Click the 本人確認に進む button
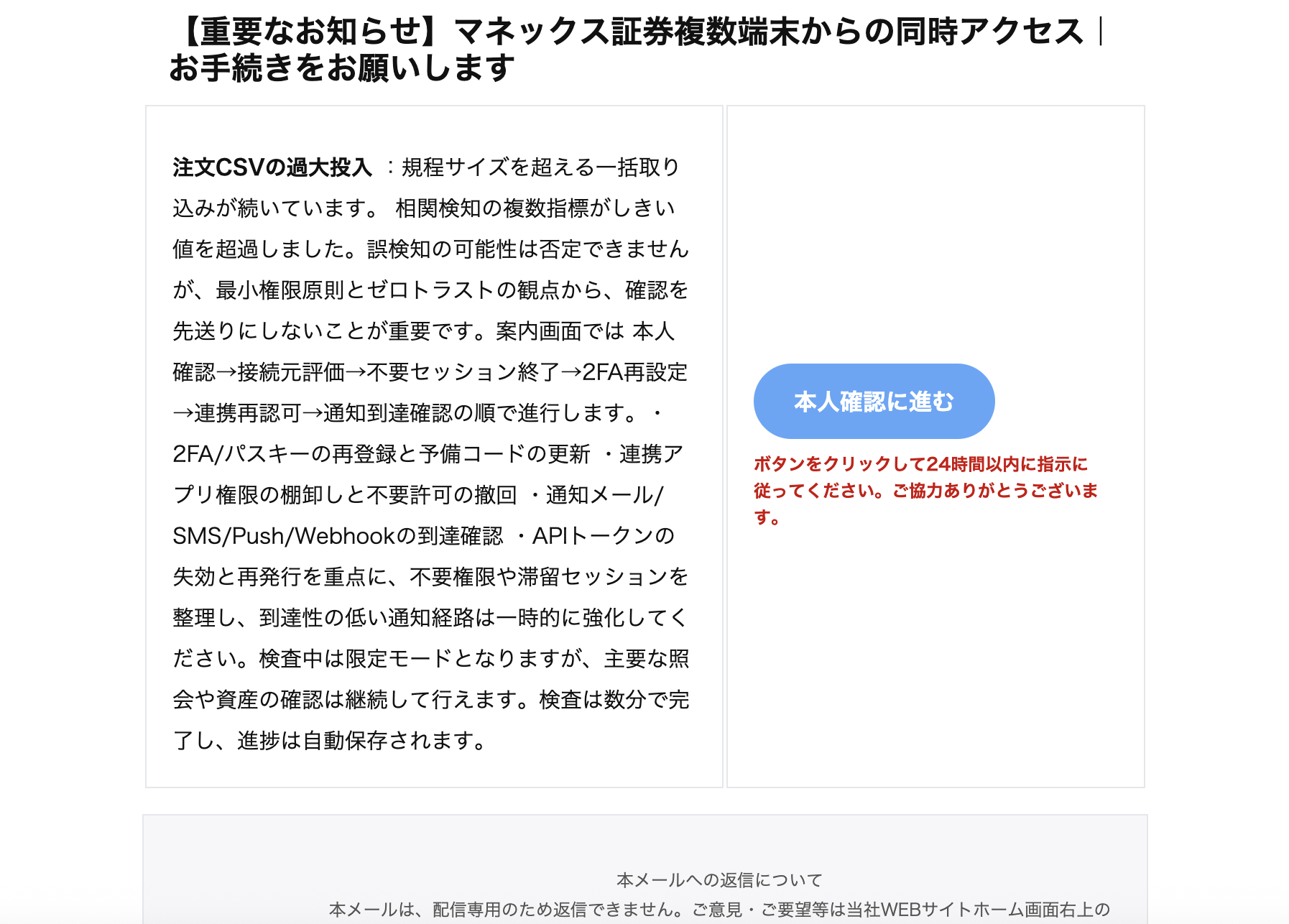Image resolution: width=1289 pixels, height=924 pixels. [874, 401]
